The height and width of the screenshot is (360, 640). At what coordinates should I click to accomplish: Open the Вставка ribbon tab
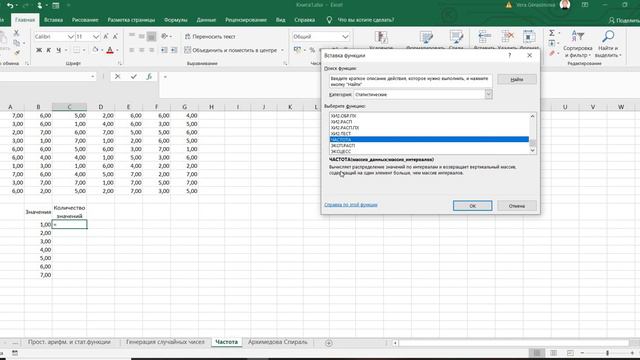pyautogui.click(x=53, y=20)
